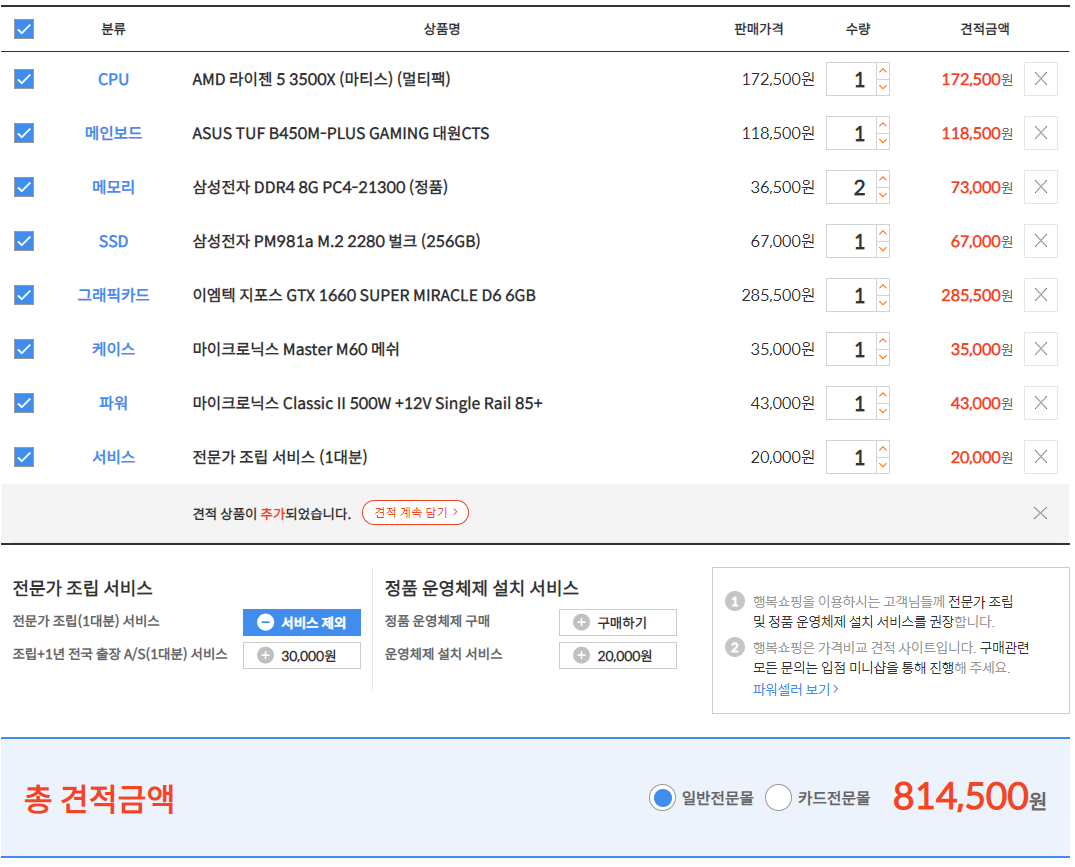Select the 일반전문몰 radio option

pos(662,798)
